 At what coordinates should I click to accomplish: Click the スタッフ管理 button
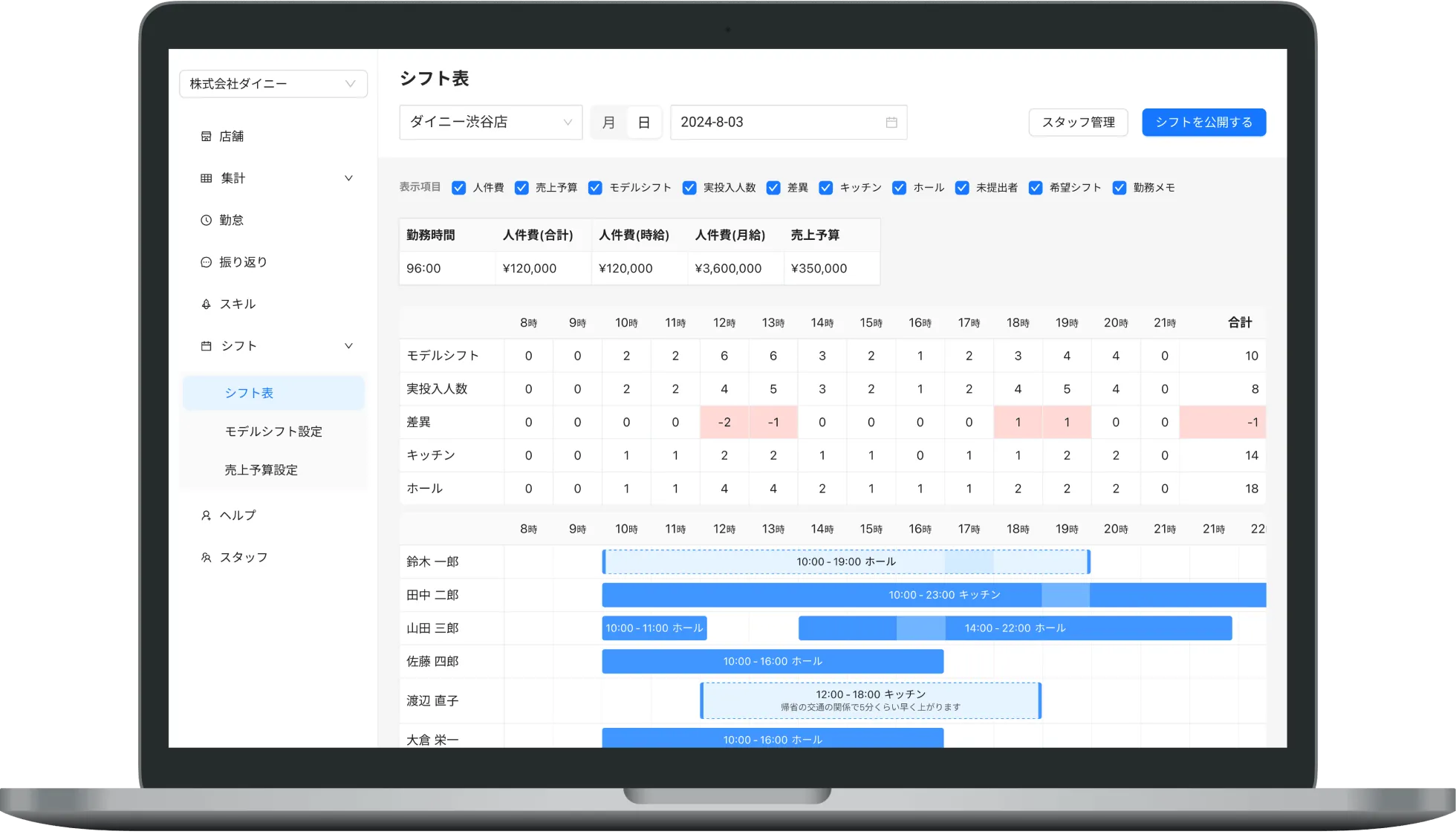point(1078,123)
